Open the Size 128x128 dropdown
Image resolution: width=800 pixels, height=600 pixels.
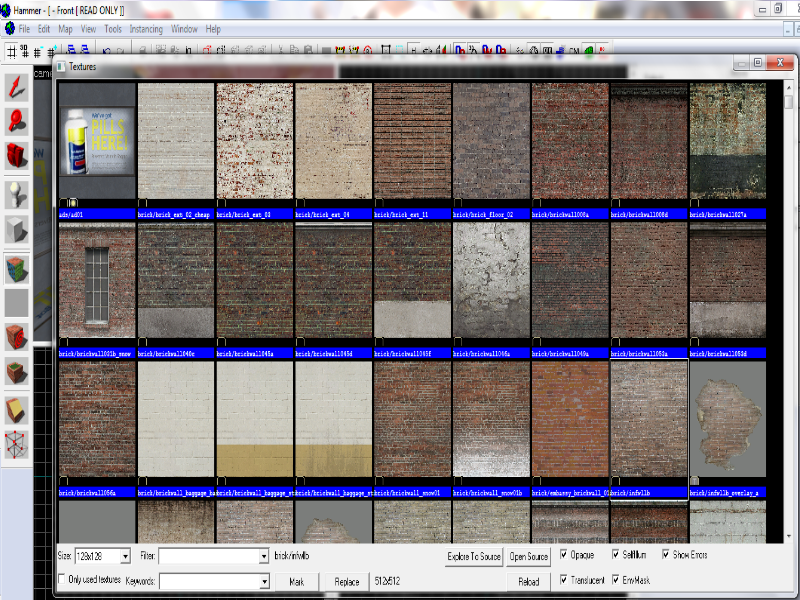pyautogui.click(x=125, y=556)
